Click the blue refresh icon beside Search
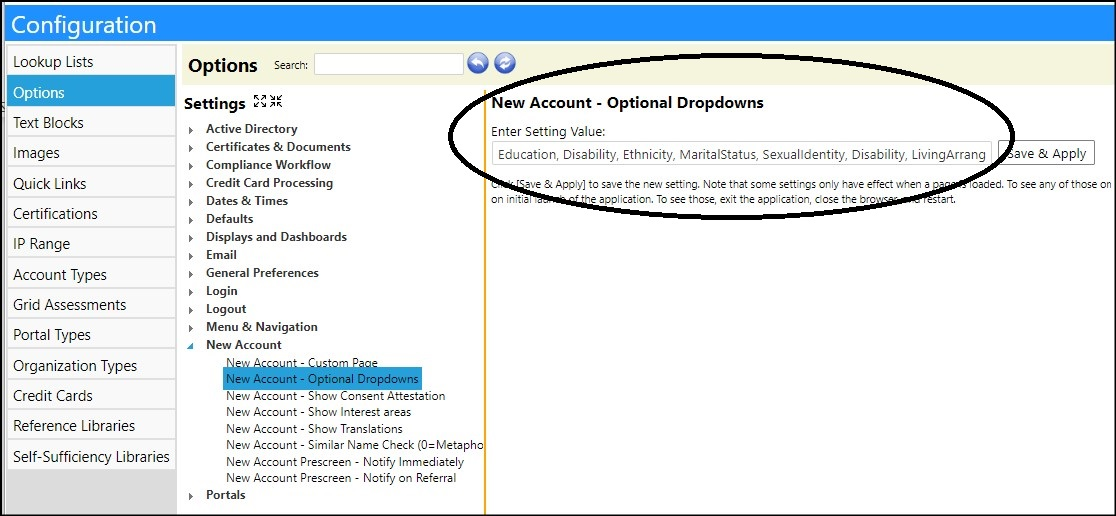Image resolution: width=1116 pixels, height=516 pixels. 505,63
